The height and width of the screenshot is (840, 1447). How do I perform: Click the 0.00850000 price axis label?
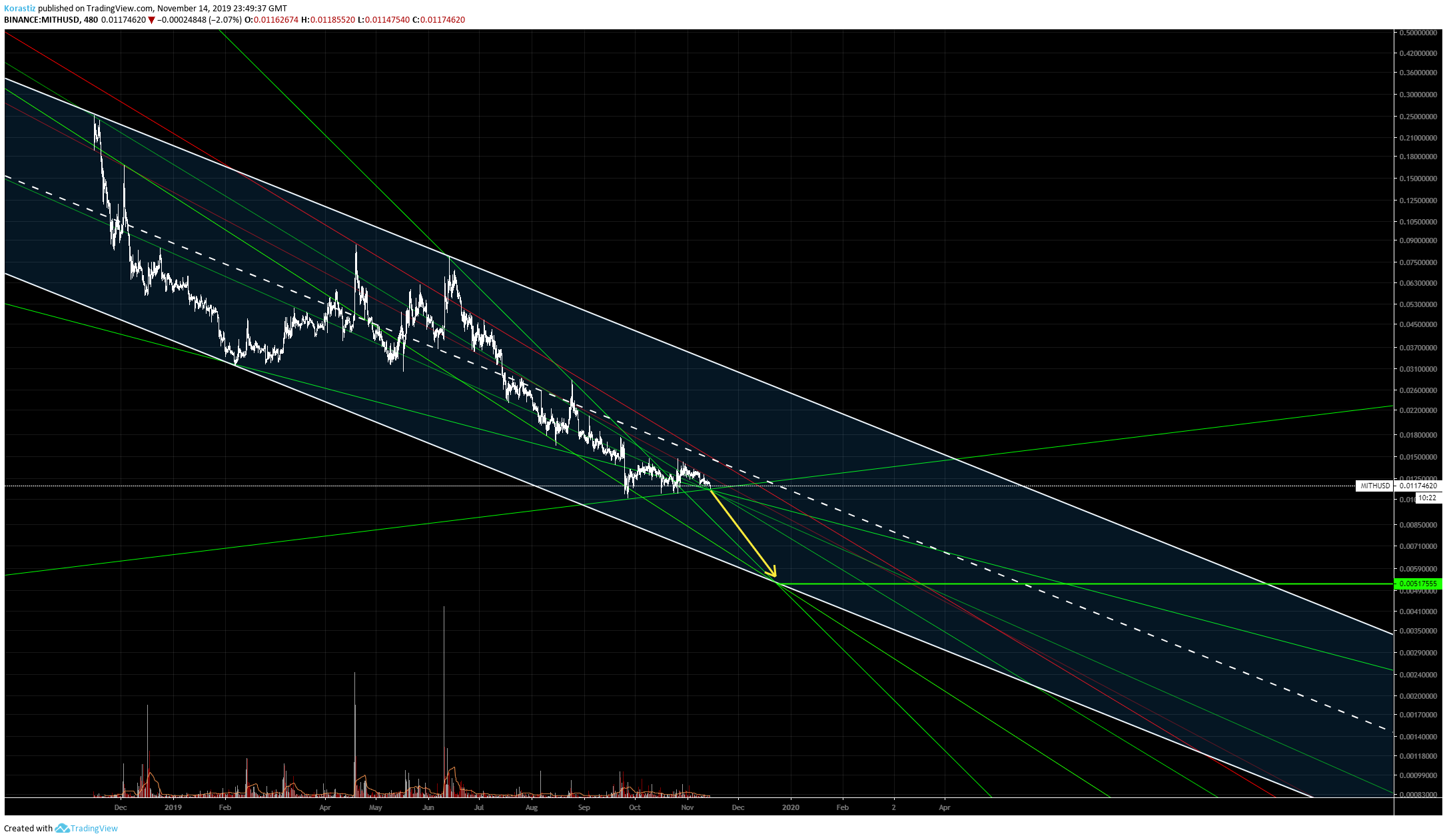point(1418,525)
